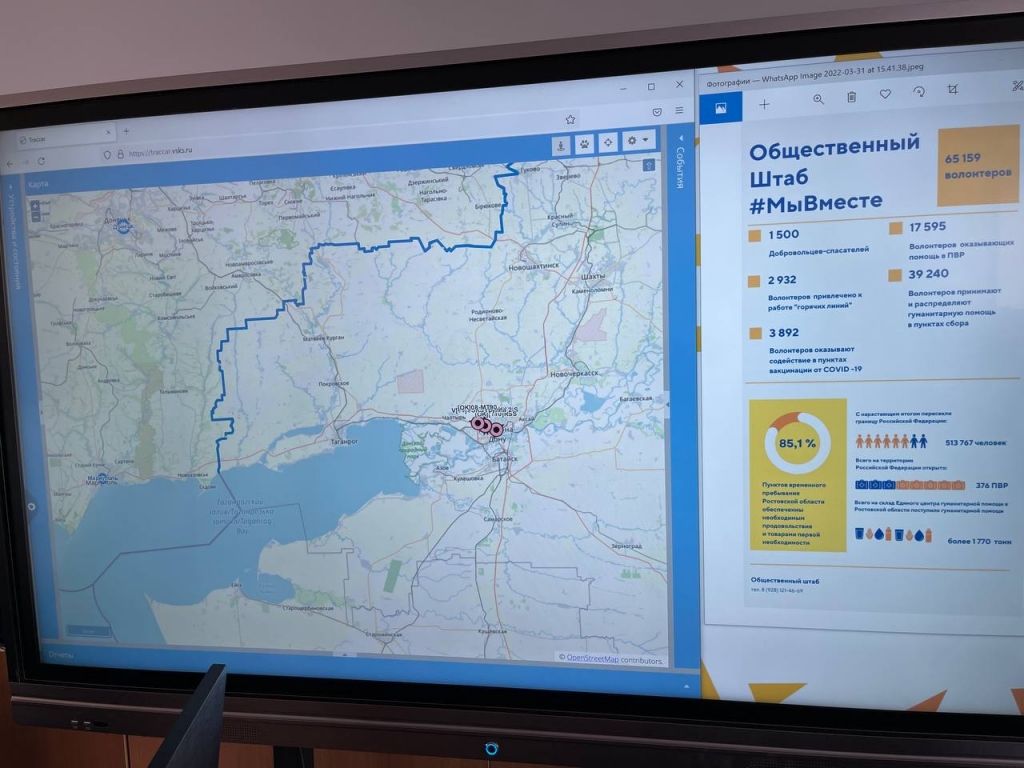Click the Новошахтинск label on the map
This screenshot has width=1024, height=768.
(534, 266)
